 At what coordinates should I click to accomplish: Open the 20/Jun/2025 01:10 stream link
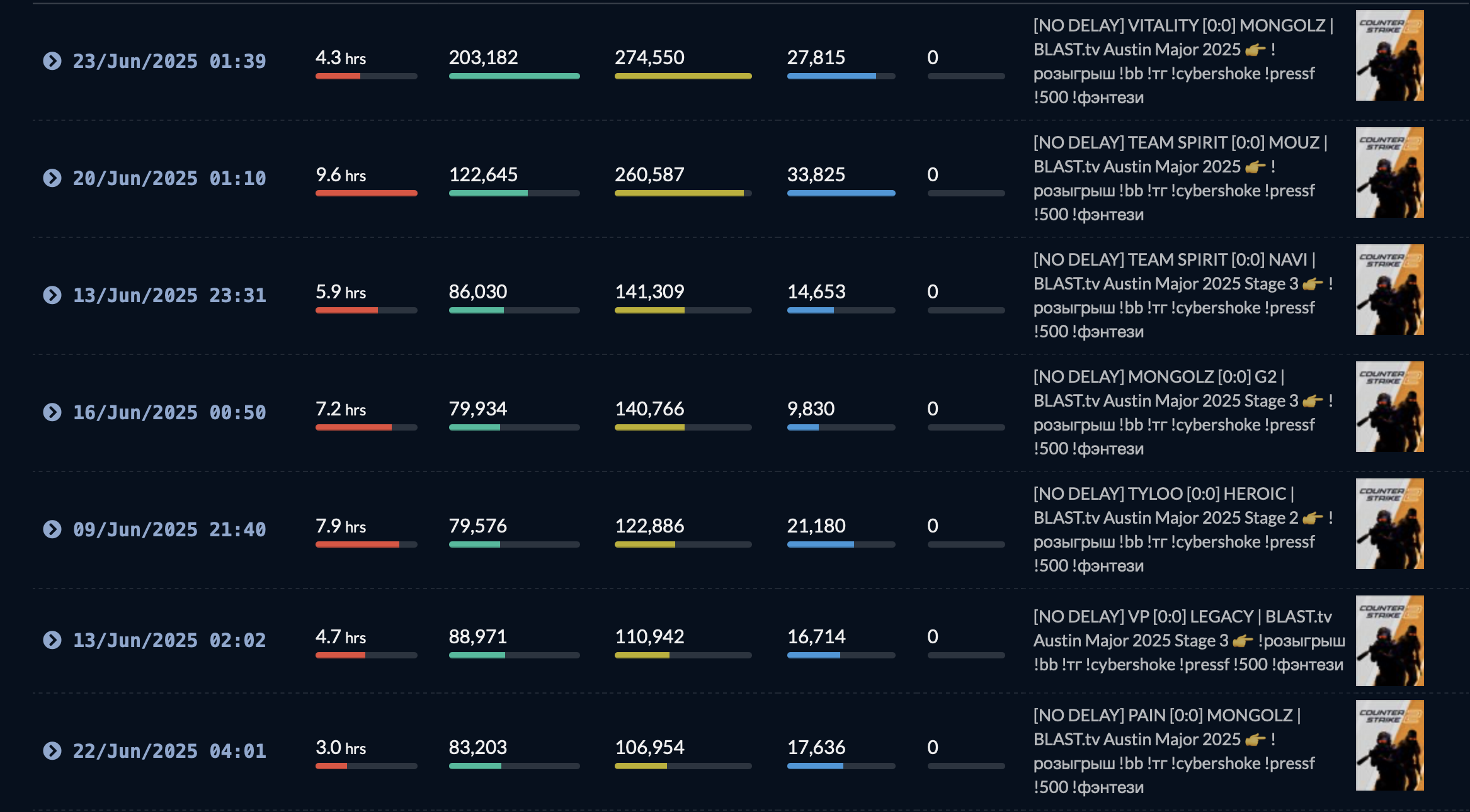(x=169, y=178)
